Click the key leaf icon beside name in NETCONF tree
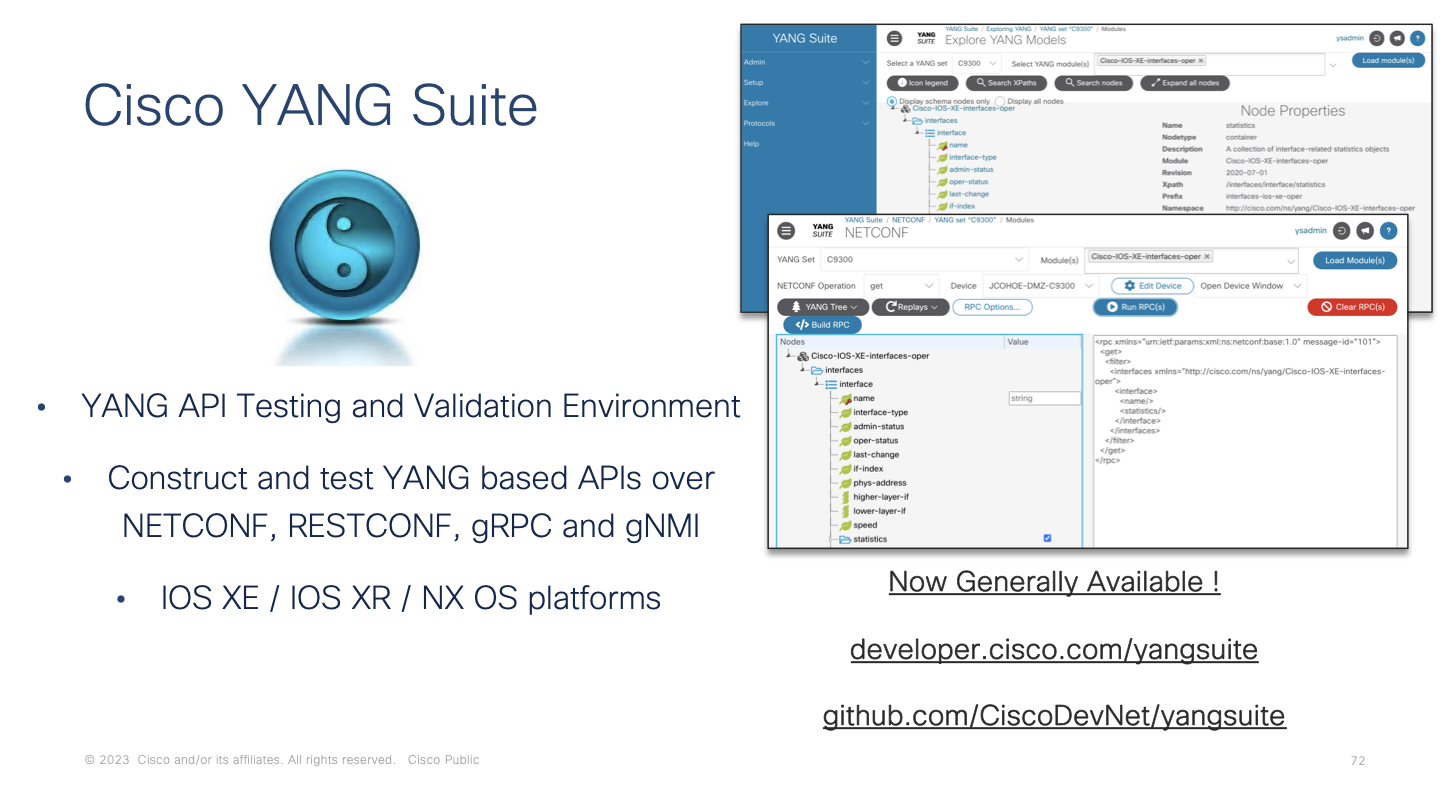This screenshot has width=1440, height=810. [845, 398]
